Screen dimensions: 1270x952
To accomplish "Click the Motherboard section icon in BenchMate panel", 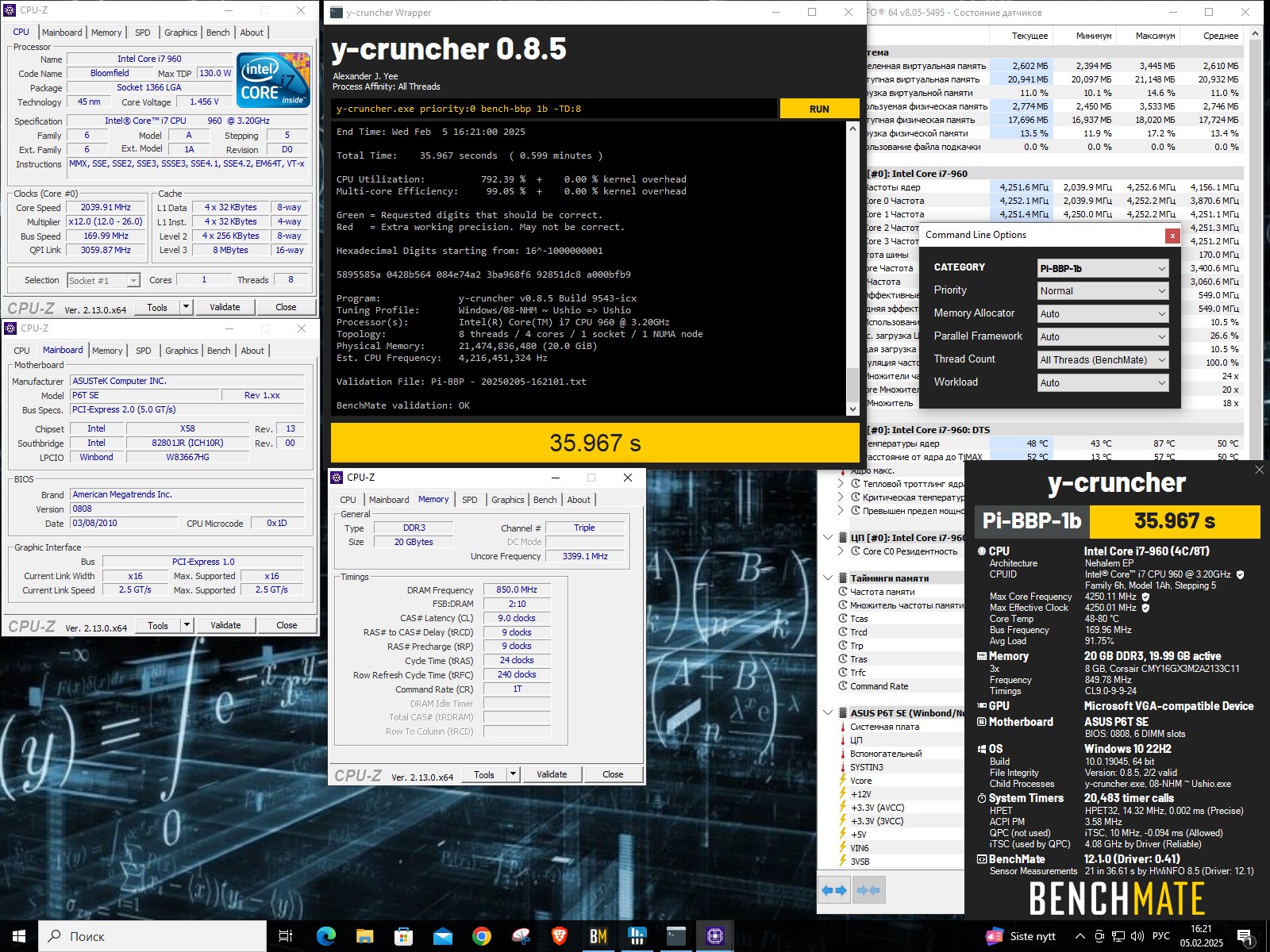I will [x=982, y=722].
